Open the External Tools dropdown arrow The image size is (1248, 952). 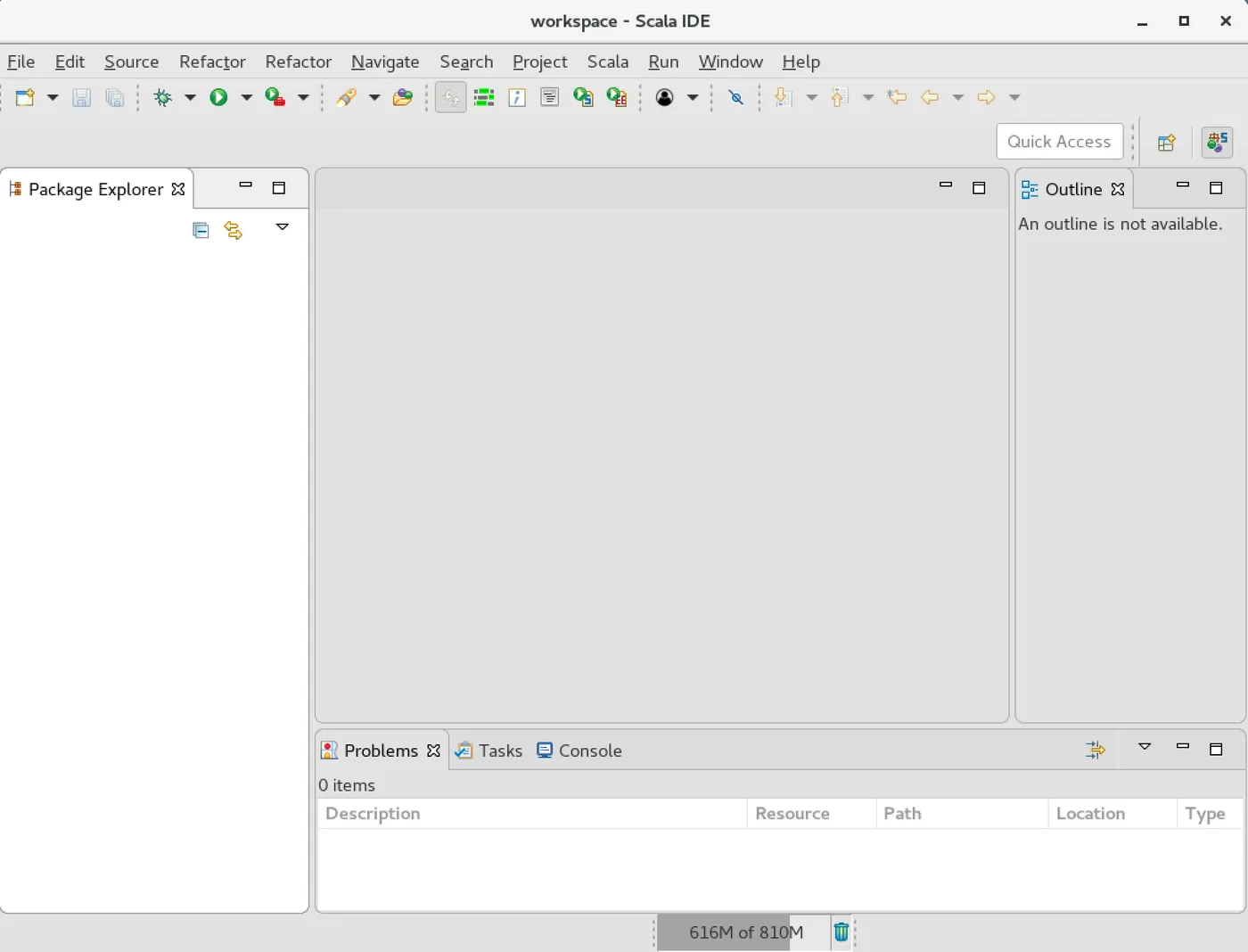[x=303, y=97]
